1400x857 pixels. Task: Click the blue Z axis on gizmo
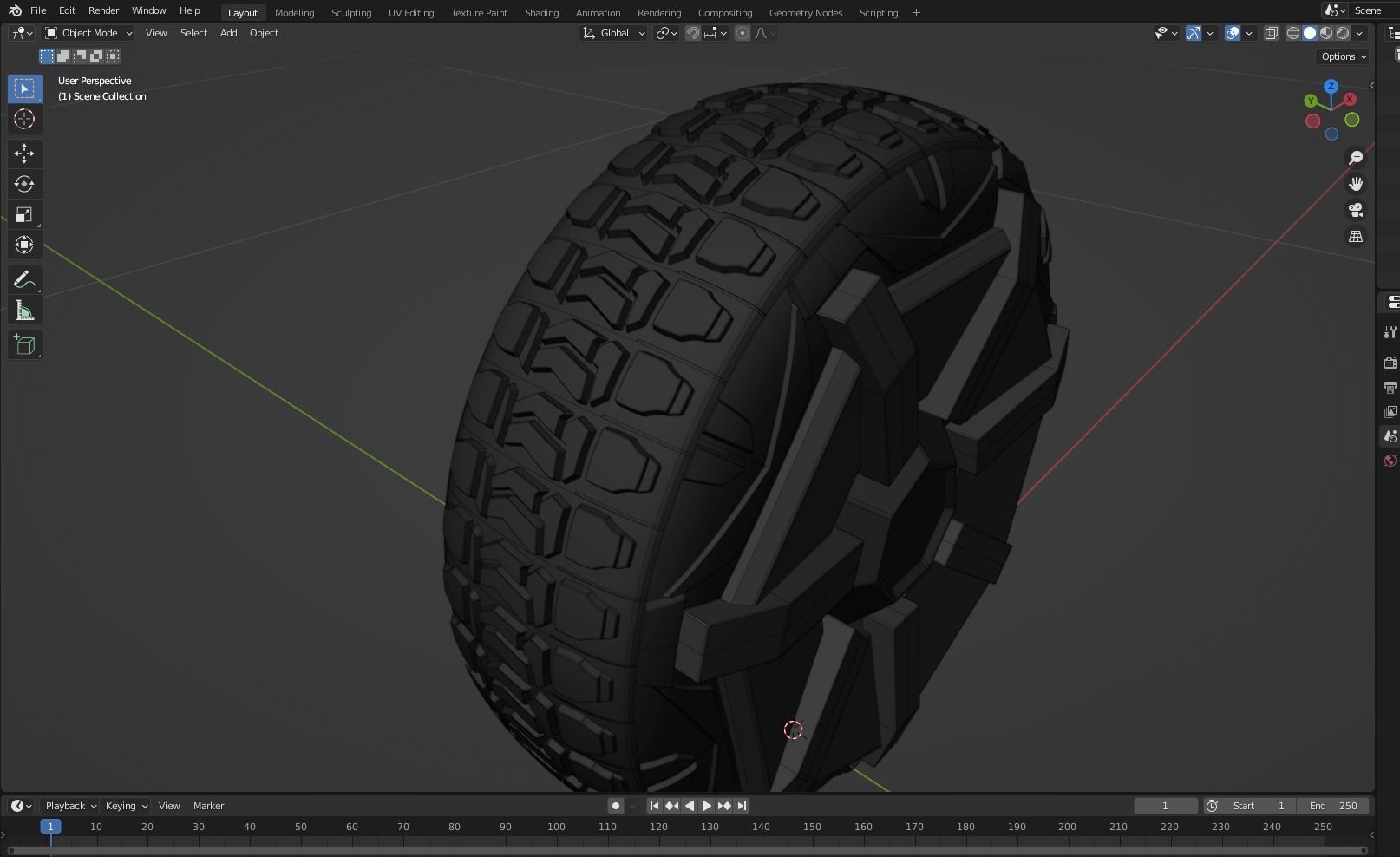(1331, 87)
